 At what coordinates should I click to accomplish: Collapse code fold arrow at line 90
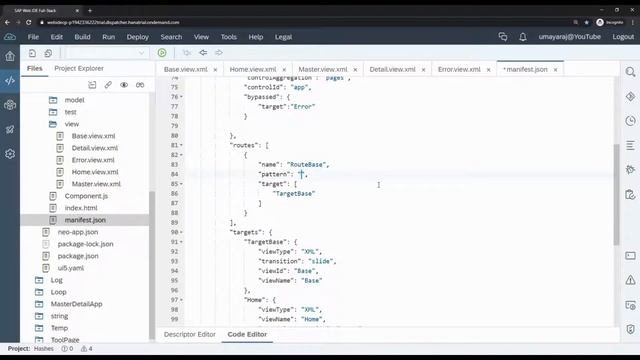(182, 232)
